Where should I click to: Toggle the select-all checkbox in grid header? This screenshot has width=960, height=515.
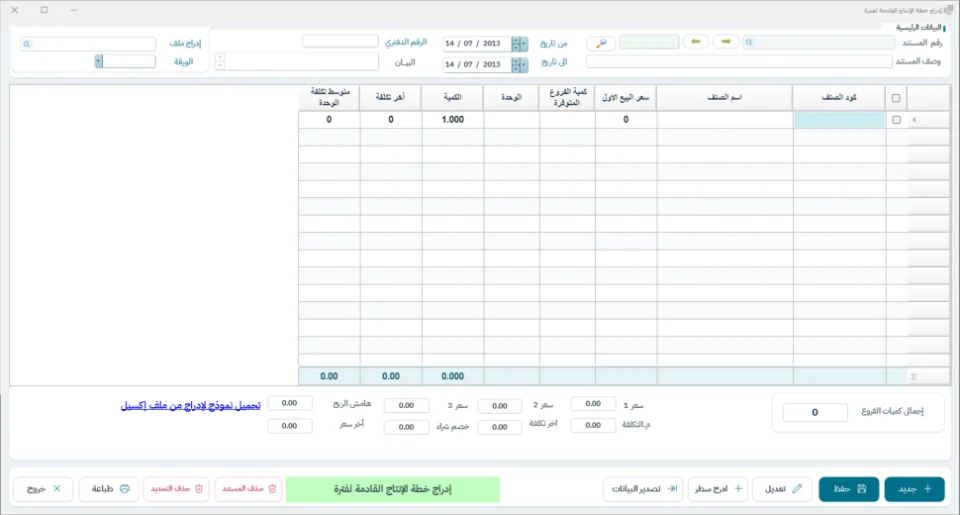[x=896, y=98]
